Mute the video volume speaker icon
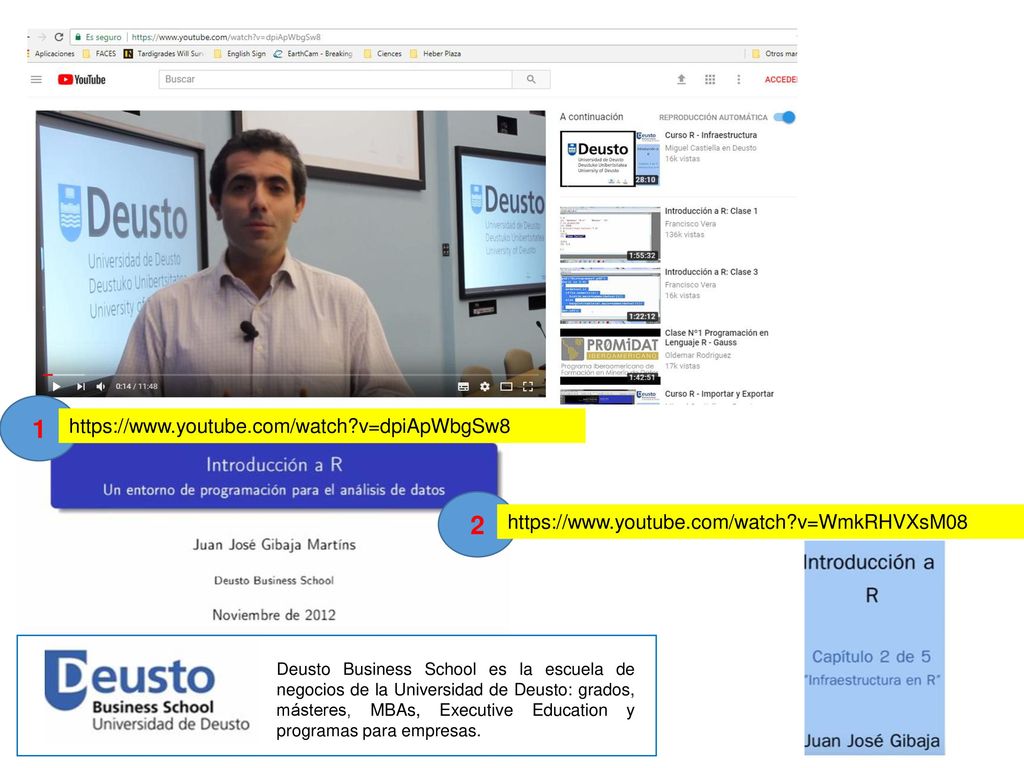 [x=101, y=387]
